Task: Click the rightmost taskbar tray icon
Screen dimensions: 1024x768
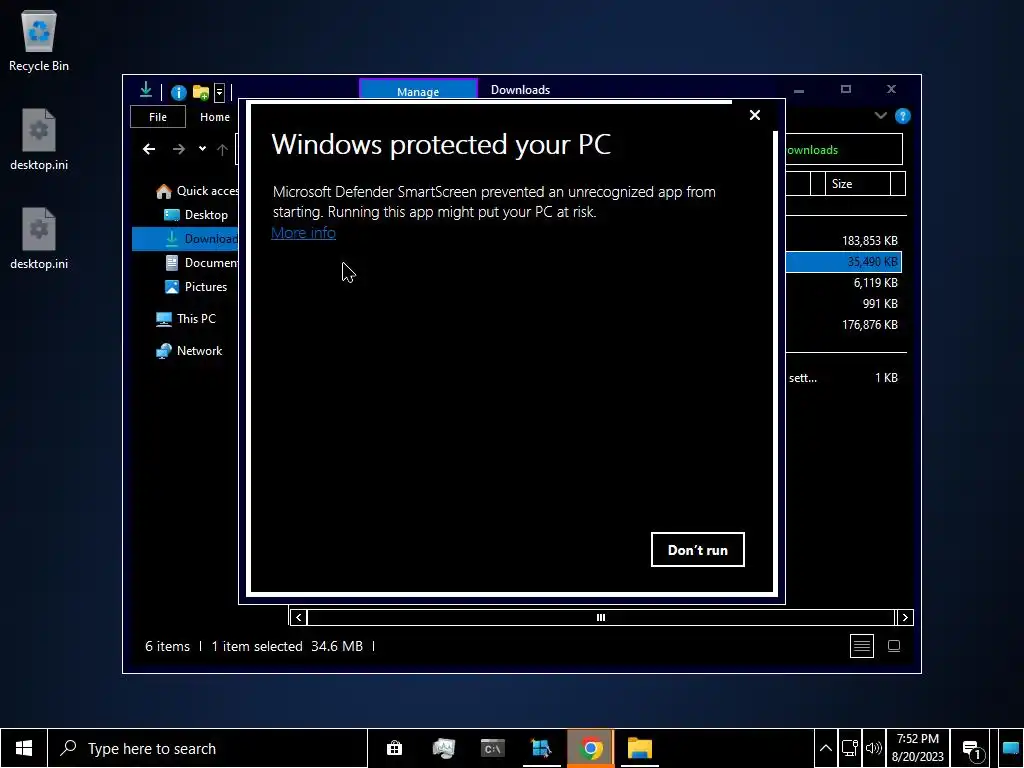Action: [1010, 748]
